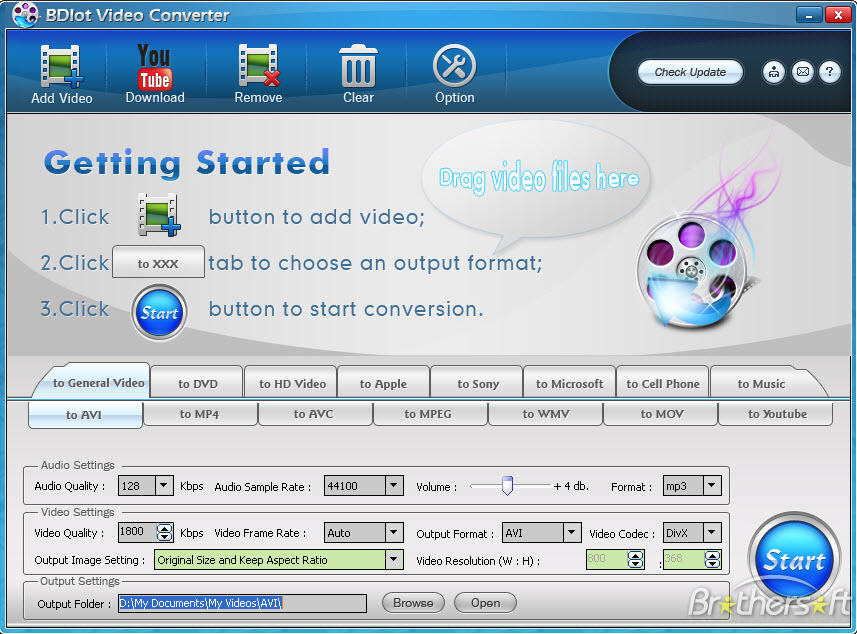This screenshot has width=857, height=634.
Task: Expand the Audio Sample Rate 44100 dropdown
Action: tap(394, 485)
